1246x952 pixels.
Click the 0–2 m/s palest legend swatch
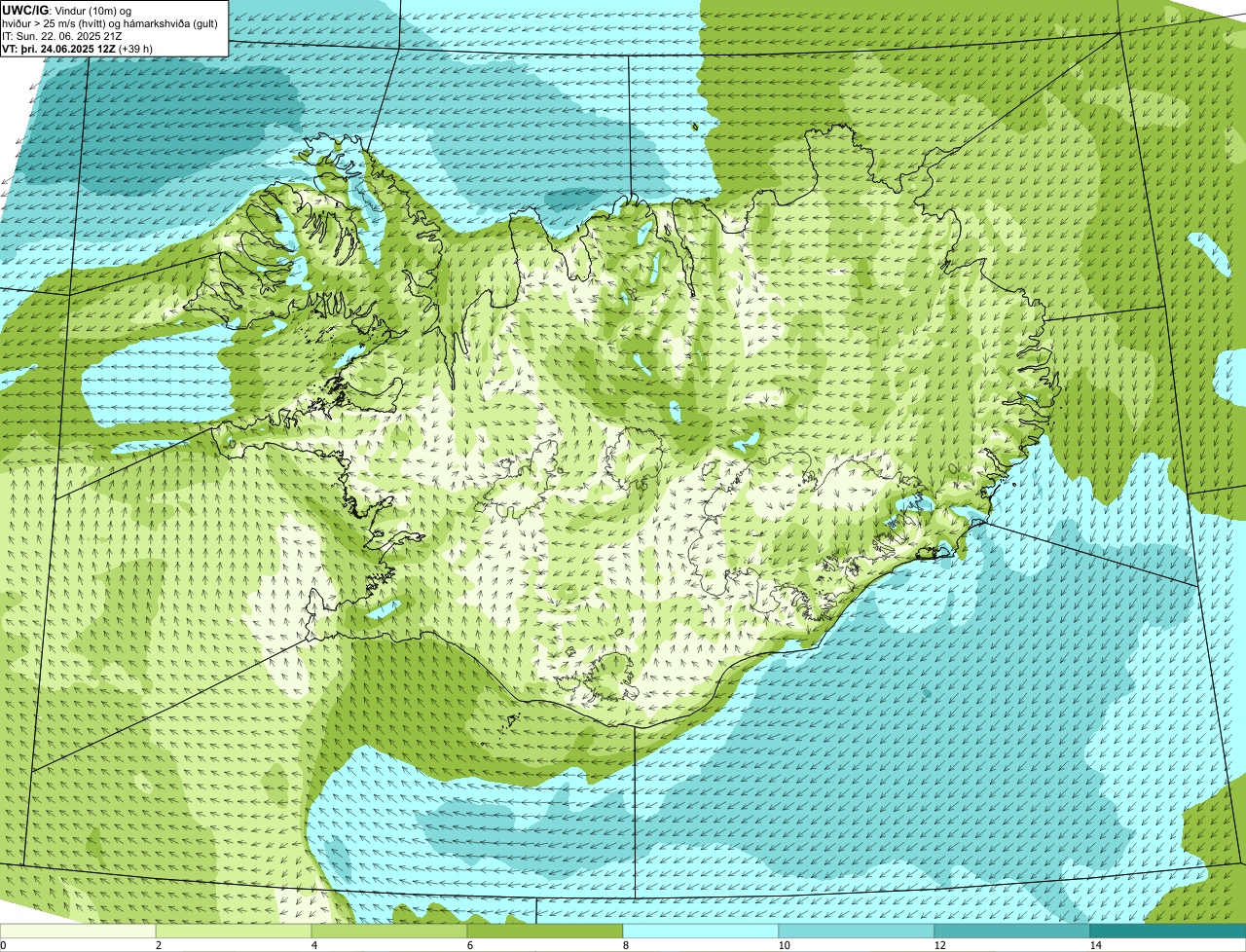coord(78,932)
